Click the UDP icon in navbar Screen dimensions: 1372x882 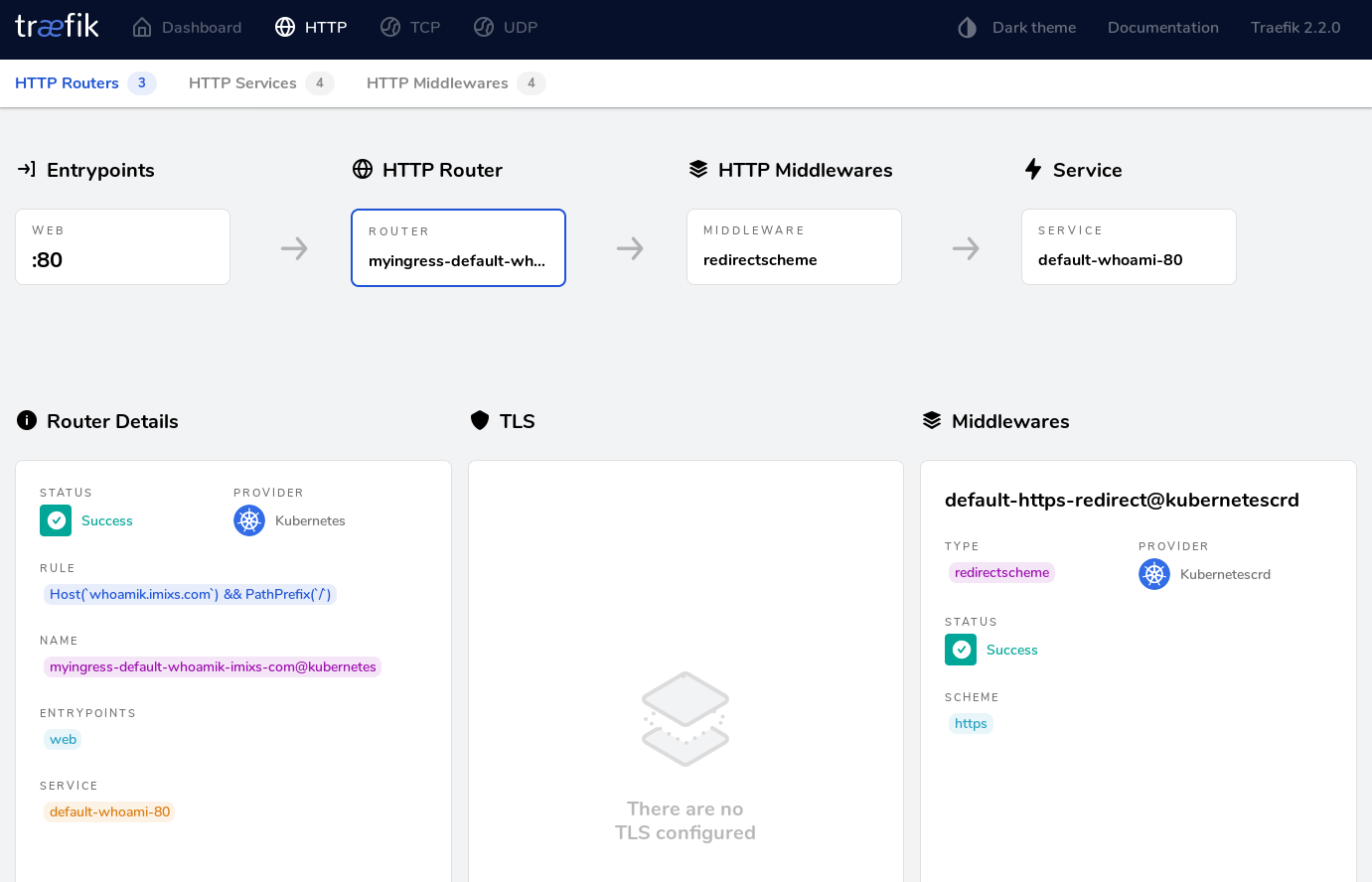click(484, 27)
